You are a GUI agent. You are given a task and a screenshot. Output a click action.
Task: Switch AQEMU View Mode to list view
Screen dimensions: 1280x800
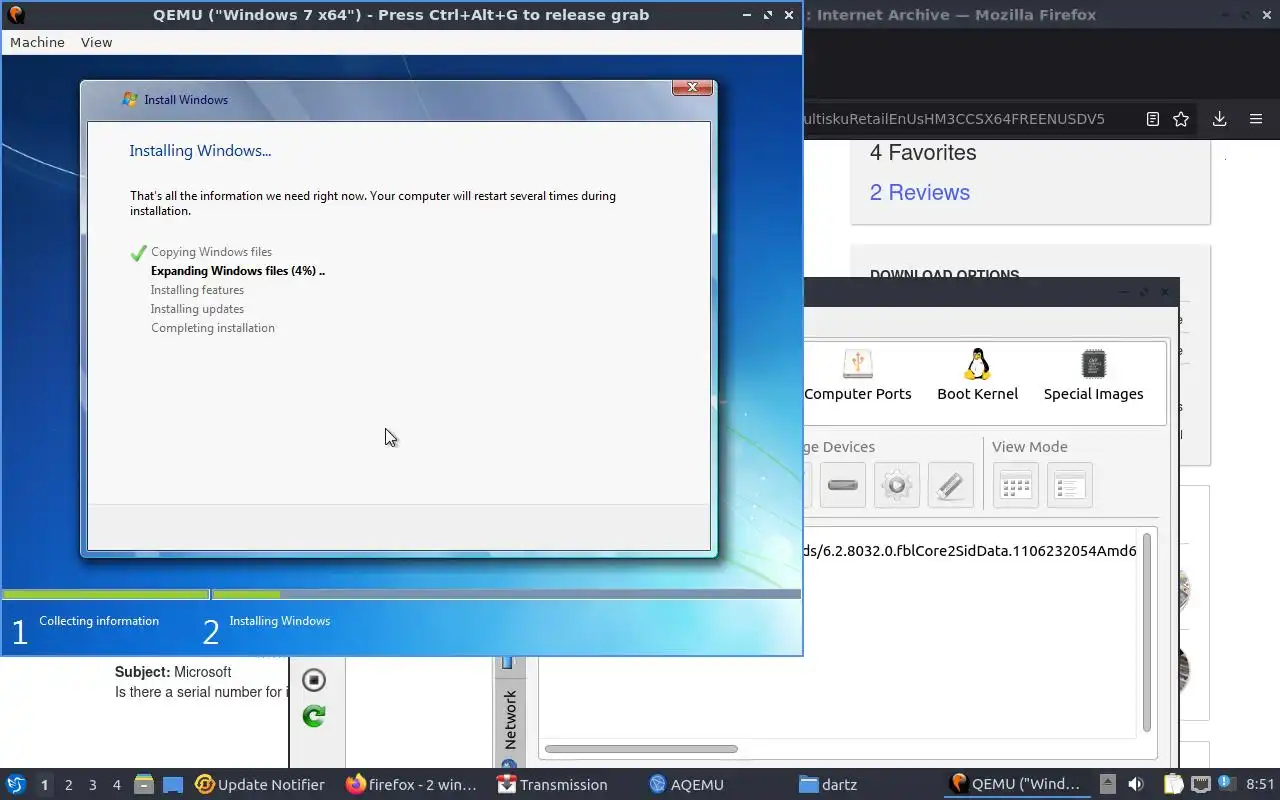point(1070,486)
